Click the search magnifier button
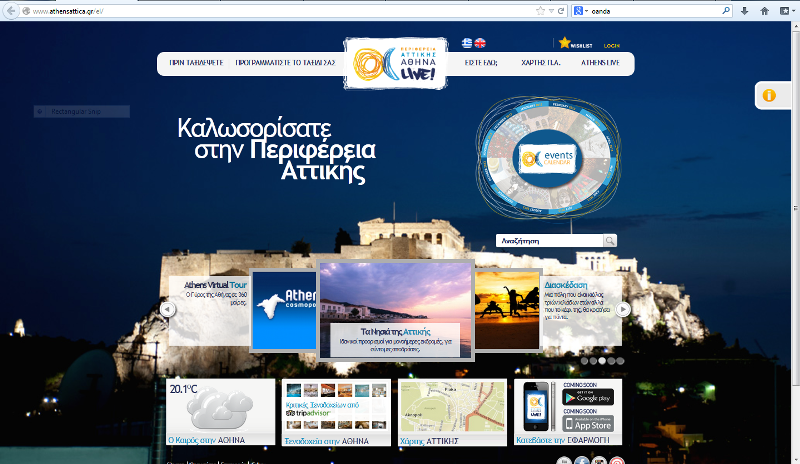Viewport: 800px width, 464px height. [x=610, y=241]
